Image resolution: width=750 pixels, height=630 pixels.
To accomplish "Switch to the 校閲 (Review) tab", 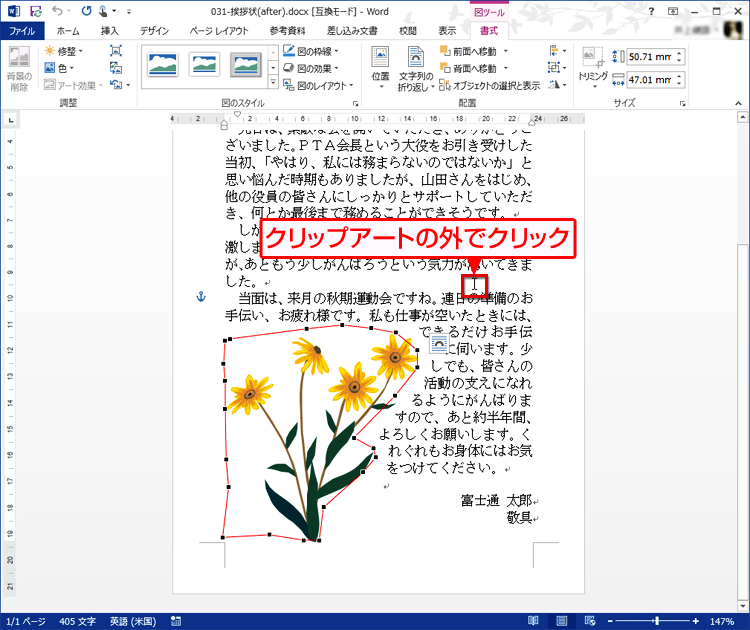I will [408, 31].
